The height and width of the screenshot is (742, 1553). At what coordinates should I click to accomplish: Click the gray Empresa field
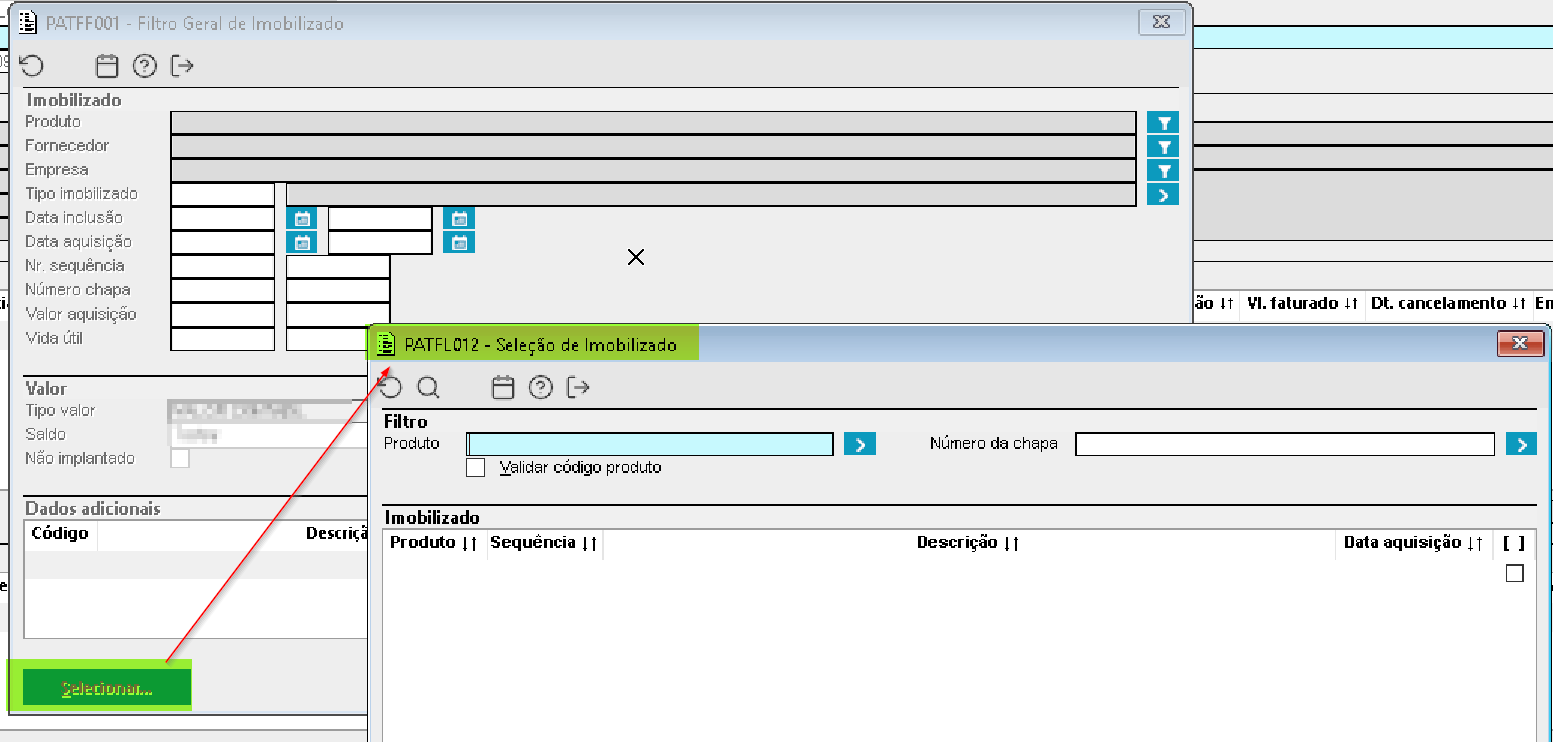pos(653,170)
